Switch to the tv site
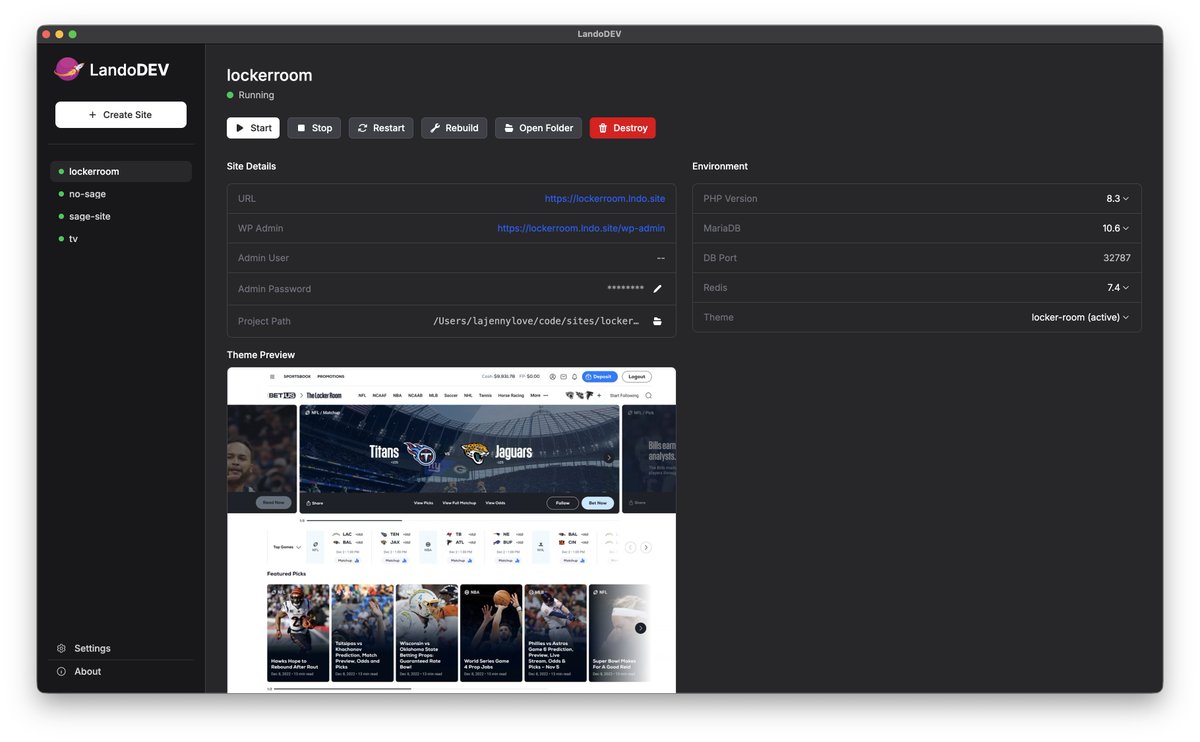1200x742 pixels. [73, 238]
